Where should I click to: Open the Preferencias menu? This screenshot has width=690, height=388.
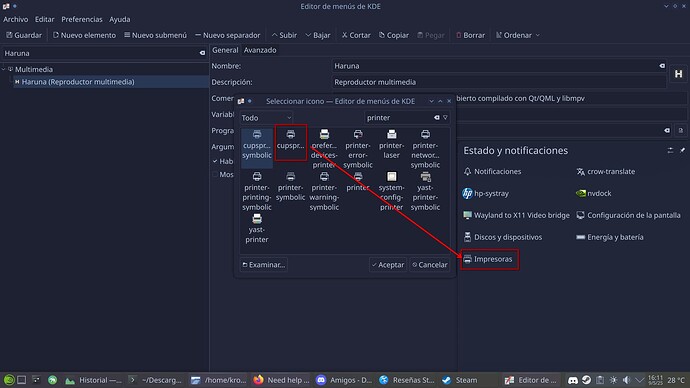point(81,19)
